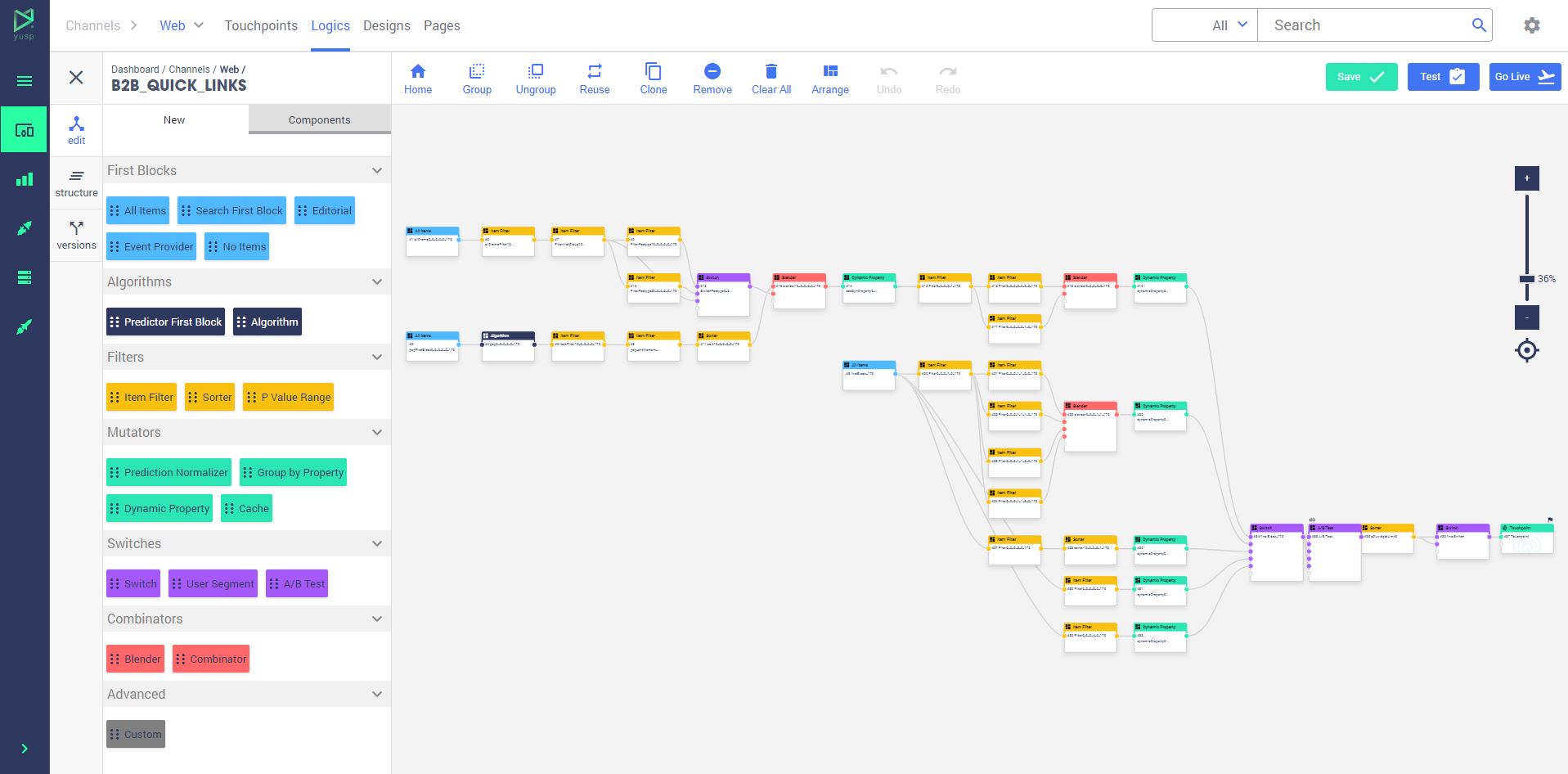Collapse the Filters section
1568x774 pixels.
[x=377, y=357]
